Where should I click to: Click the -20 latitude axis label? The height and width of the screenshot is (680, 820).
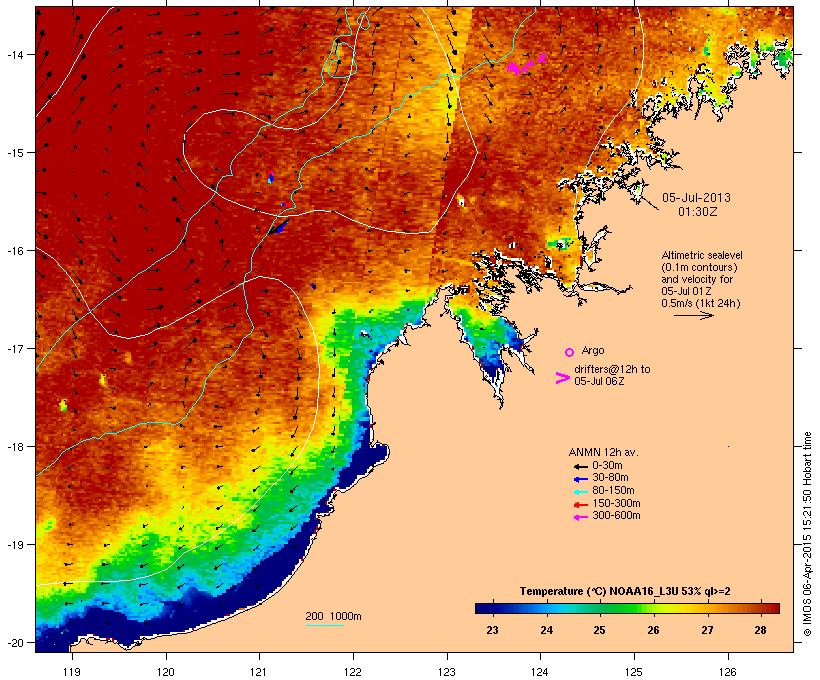tap(15, 643)
